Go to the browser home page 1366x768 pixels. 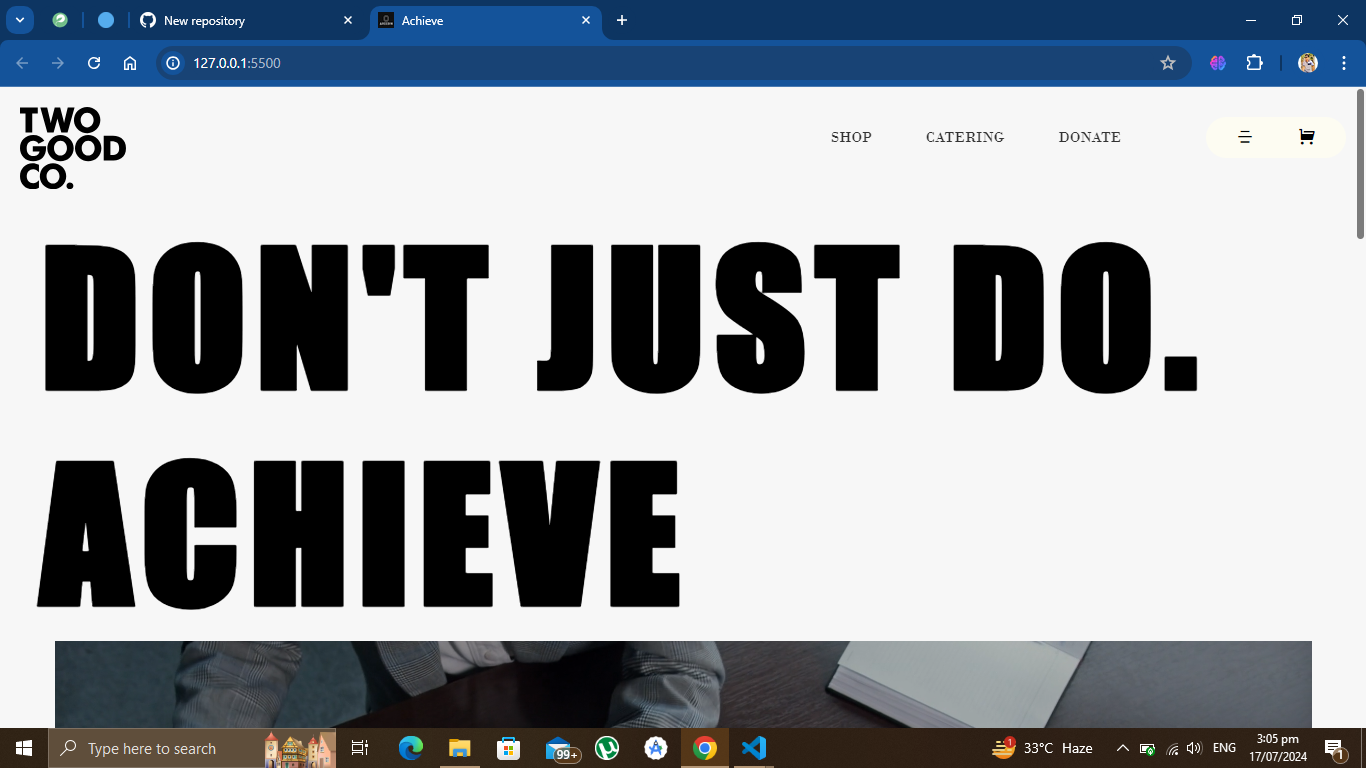point(130,63)
